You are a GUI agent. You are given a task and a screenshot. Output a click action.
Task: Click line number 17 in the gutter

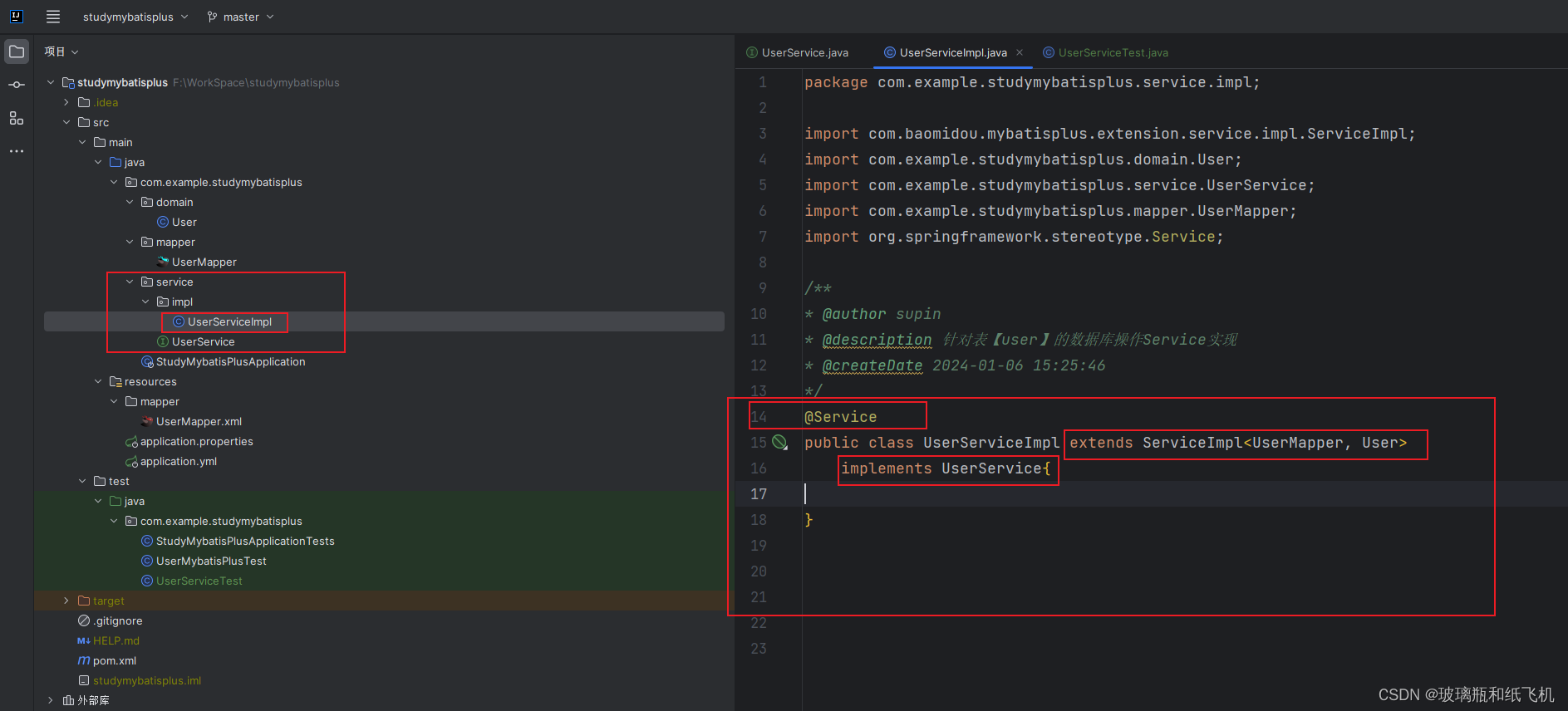(759, 494)
